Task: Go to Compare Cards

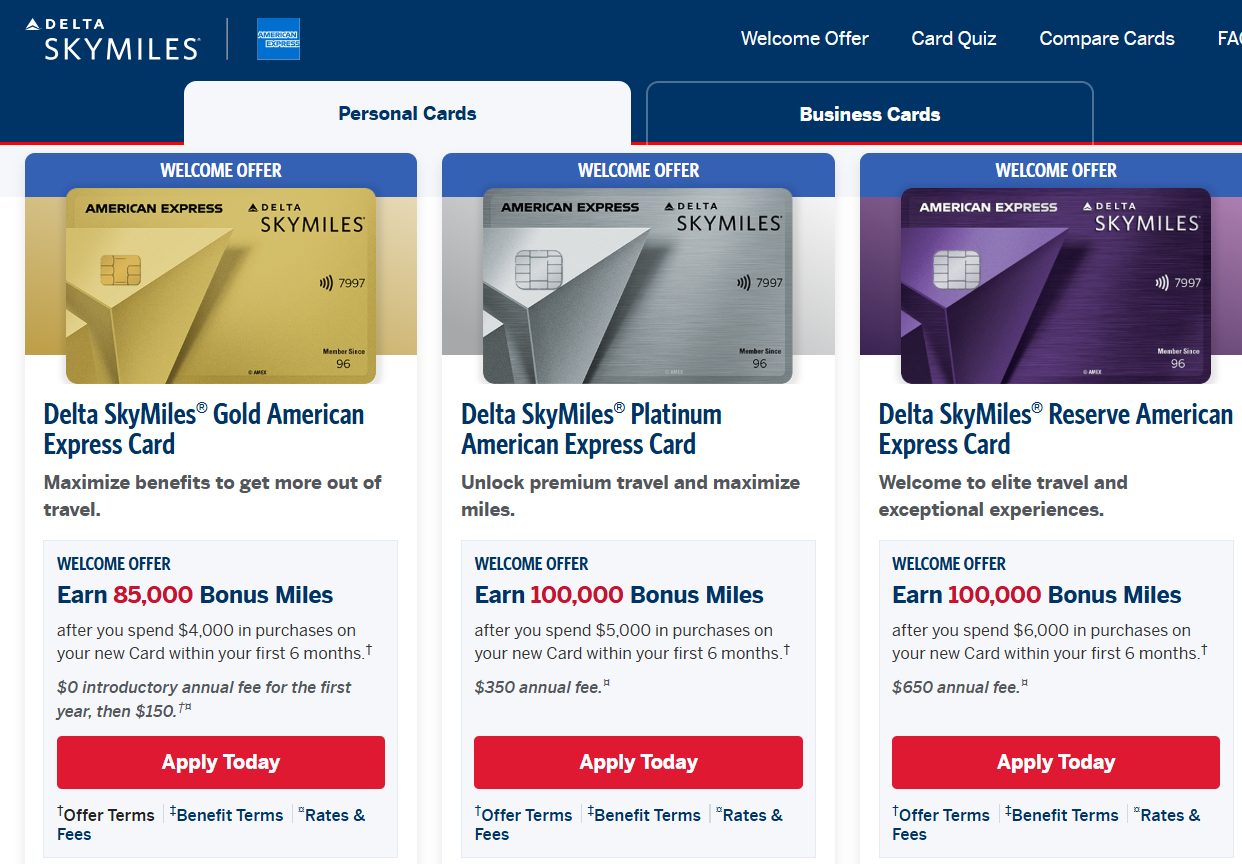Action: pos(1107,39)
